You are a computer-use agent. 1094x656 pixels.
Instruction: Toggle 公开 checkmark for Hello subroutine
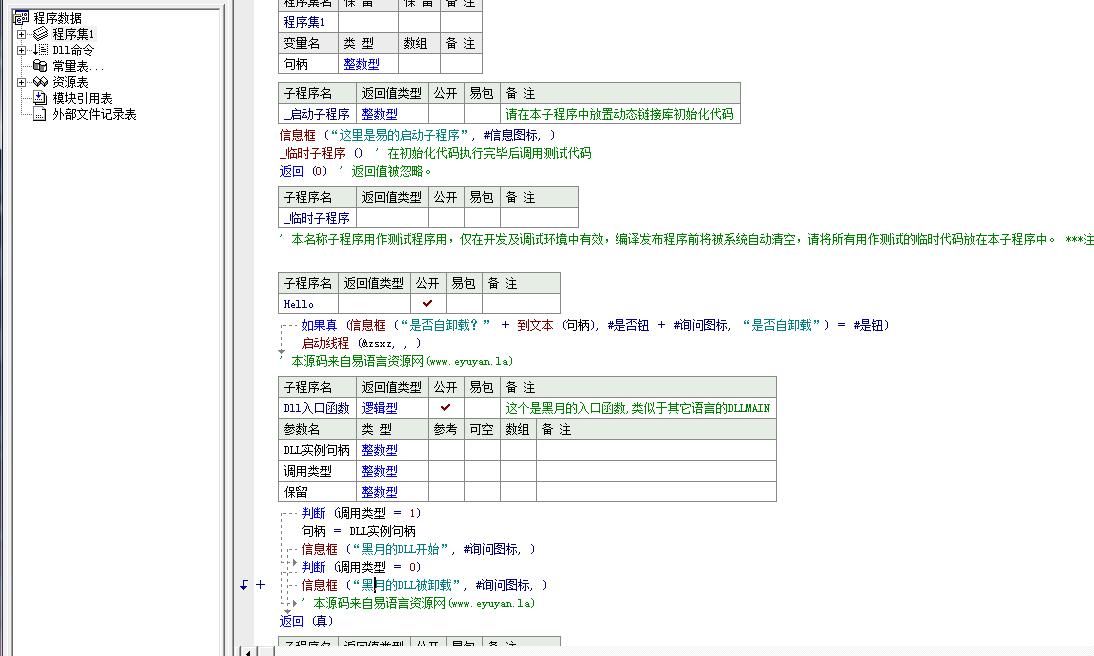tap(428, 304)
